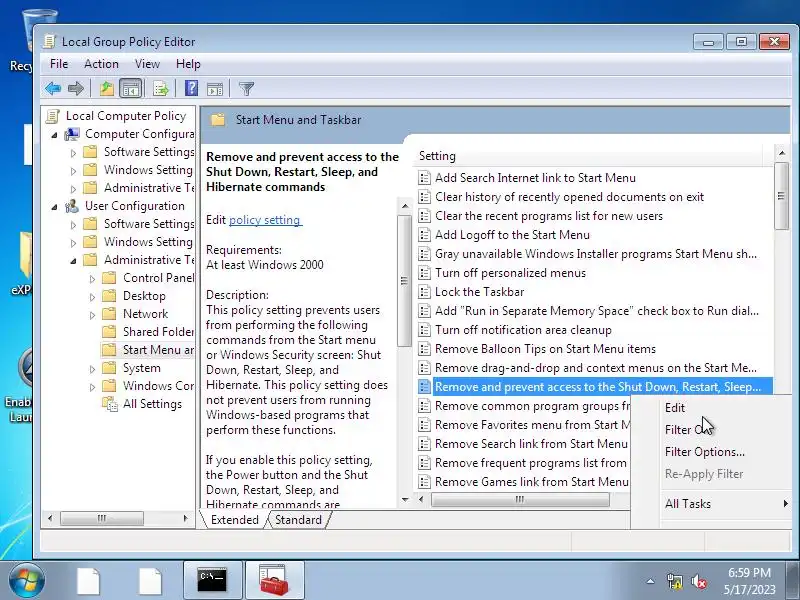
Task: Click policy icon beside Add Logoff to Start Menu
Action: click(x=424, y=235)
